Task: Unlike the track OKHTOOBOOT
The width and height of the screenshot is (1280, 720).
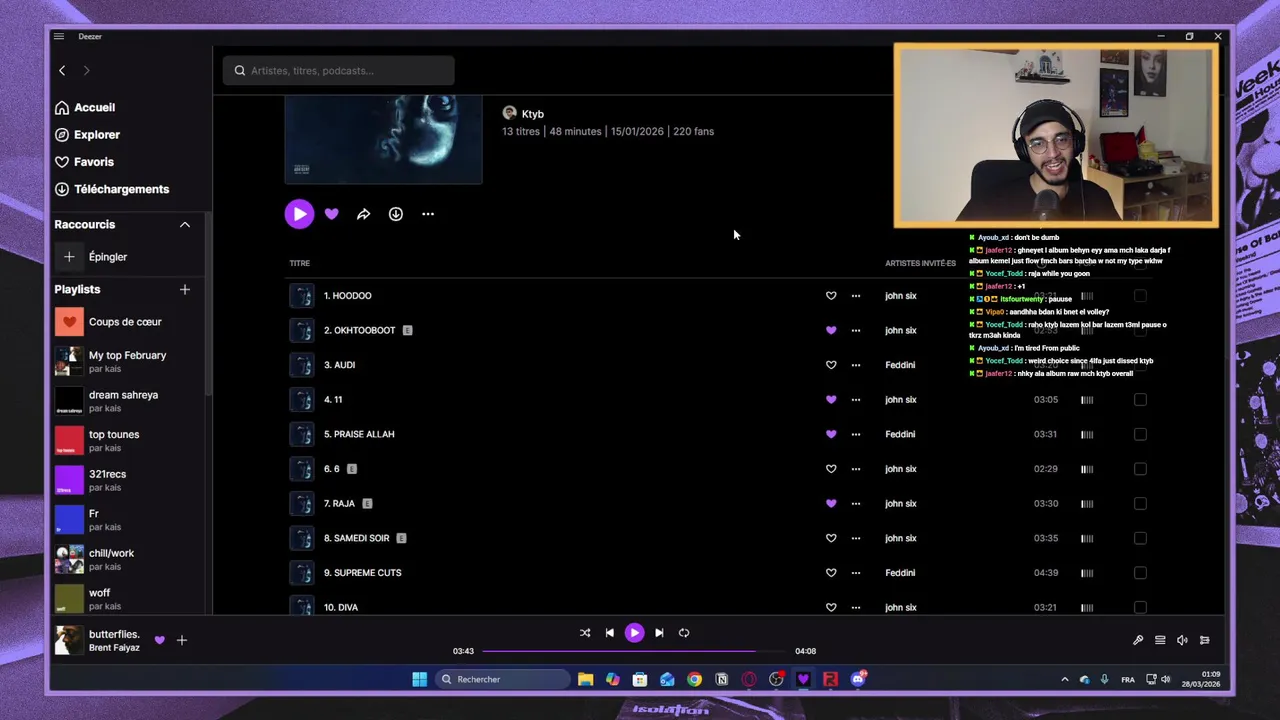Action: 831,330
